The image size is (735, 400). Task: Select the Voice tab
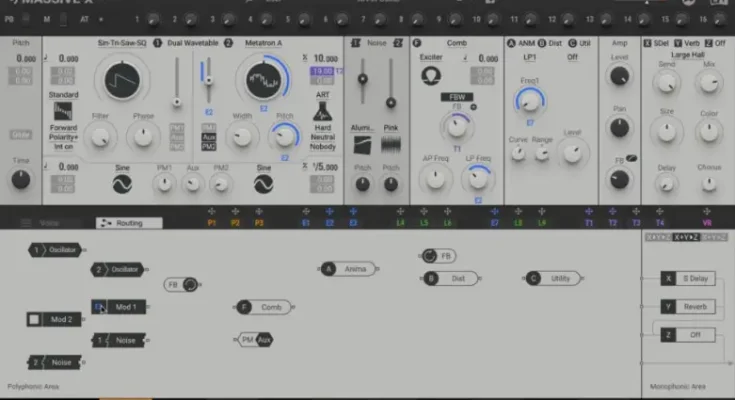tap(49, 223)
